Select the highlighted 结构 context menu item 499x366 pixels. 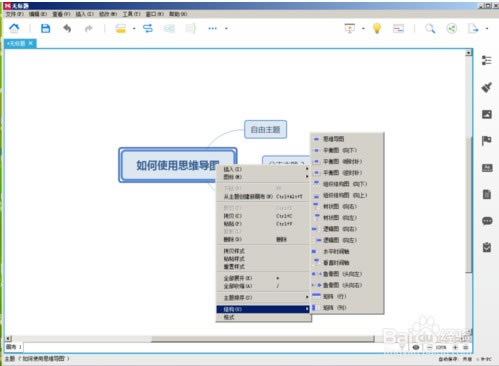(264, 309)
